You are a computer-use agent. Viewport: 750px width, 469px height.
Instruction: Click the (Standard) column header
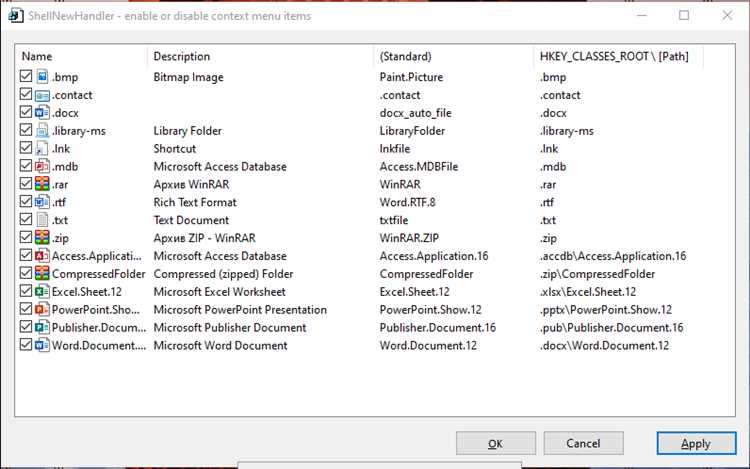453,56
